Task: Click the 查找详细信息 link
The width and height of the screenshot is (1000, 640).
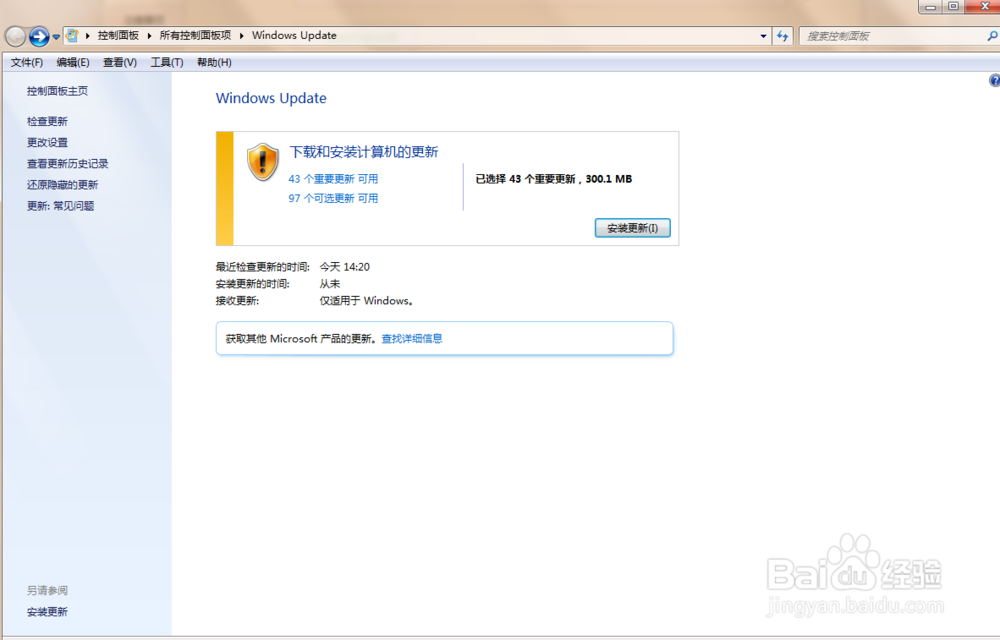Action: tap(412, 338)
